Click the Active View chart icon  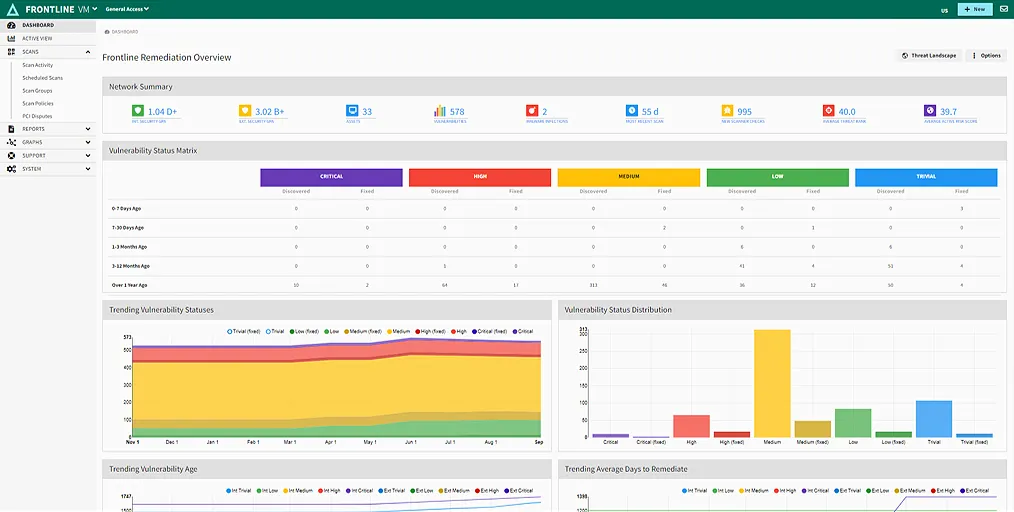point(11,39)
